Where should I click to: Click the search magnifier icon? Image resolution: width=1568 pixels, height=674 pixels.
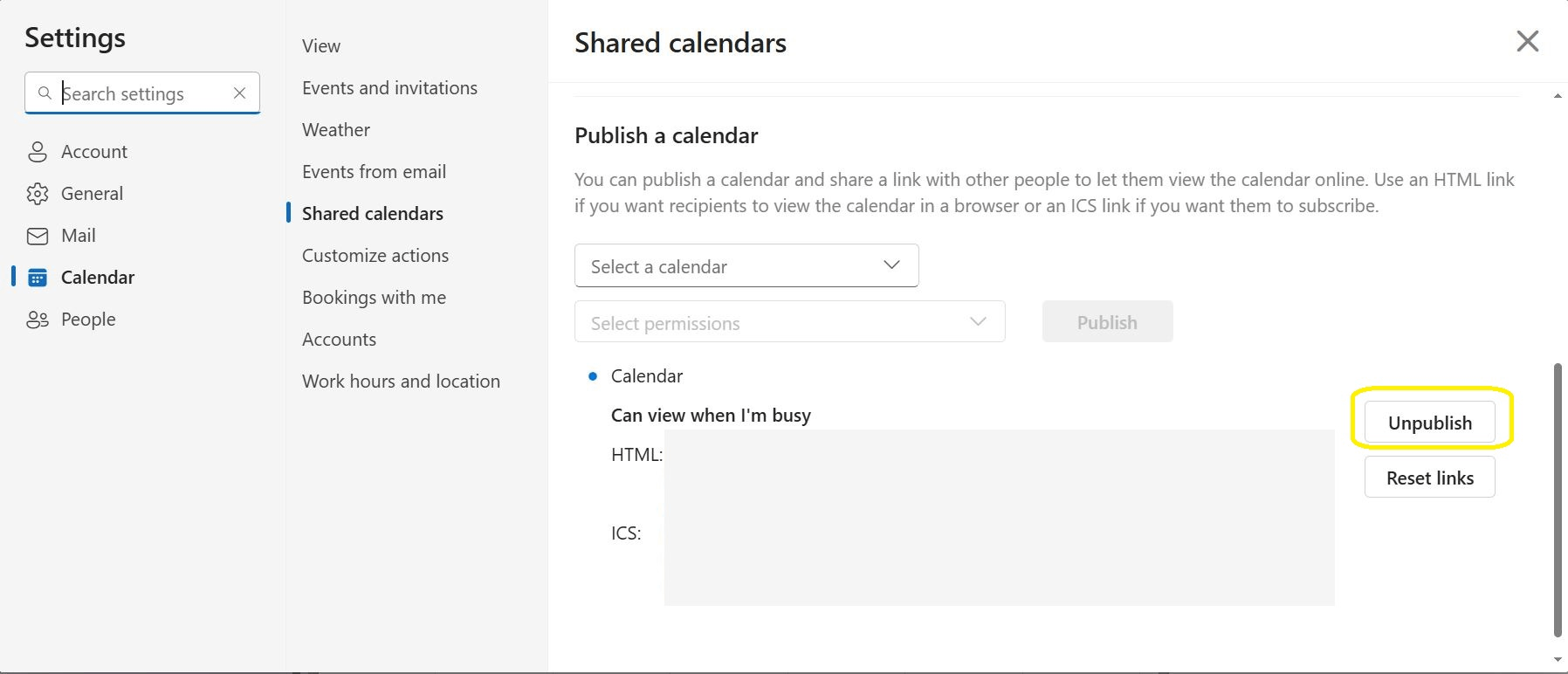click(45, 93)
